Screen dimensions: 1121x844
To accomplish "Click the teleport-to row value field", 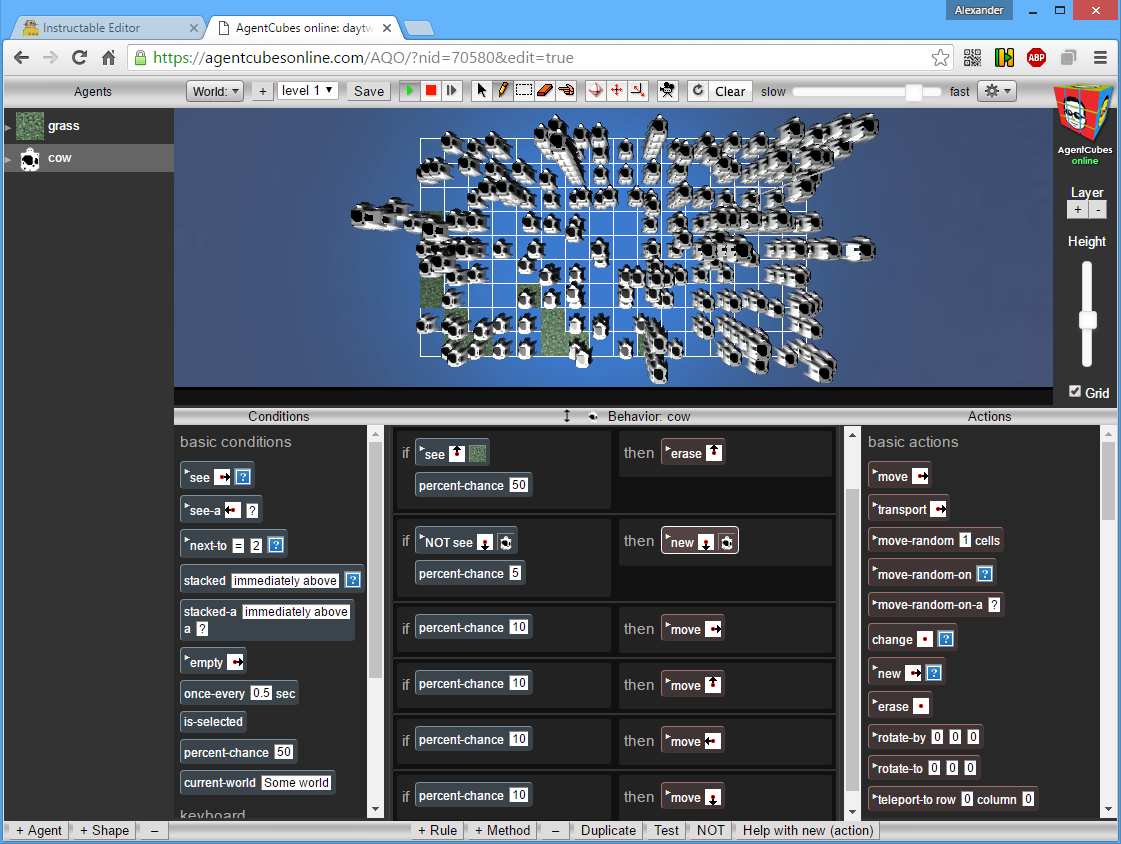I will point(967,799).
